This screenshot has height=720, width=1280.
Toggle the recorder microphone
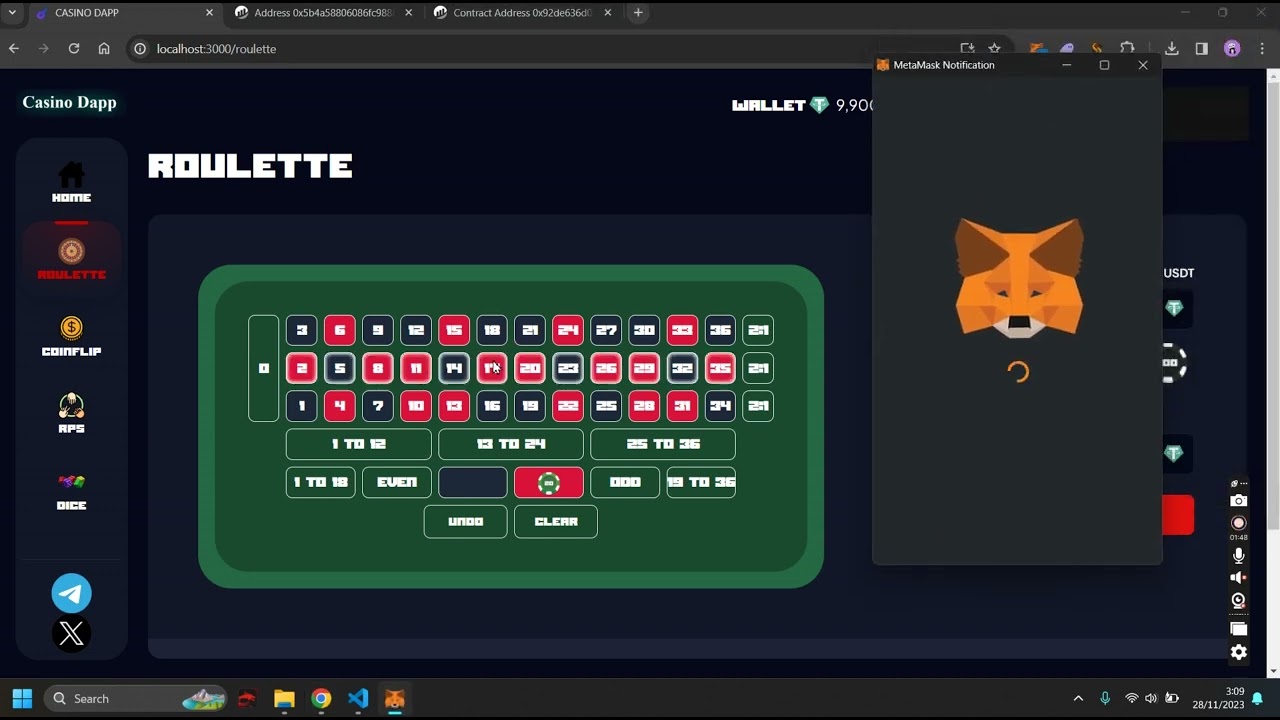coord(1239,555)
